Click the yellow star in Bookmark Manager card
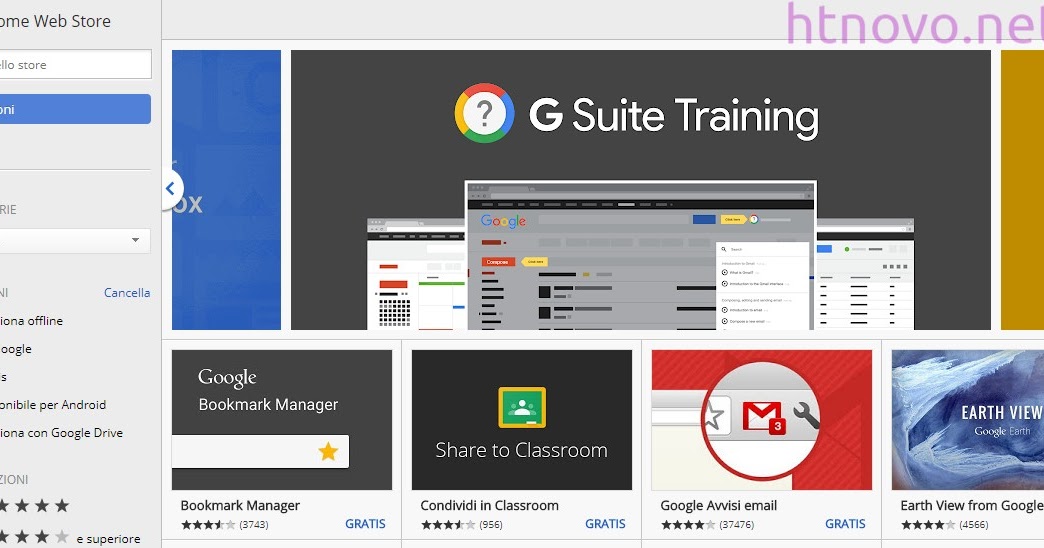Screen dimensions: 1044x548 (328, 451)
